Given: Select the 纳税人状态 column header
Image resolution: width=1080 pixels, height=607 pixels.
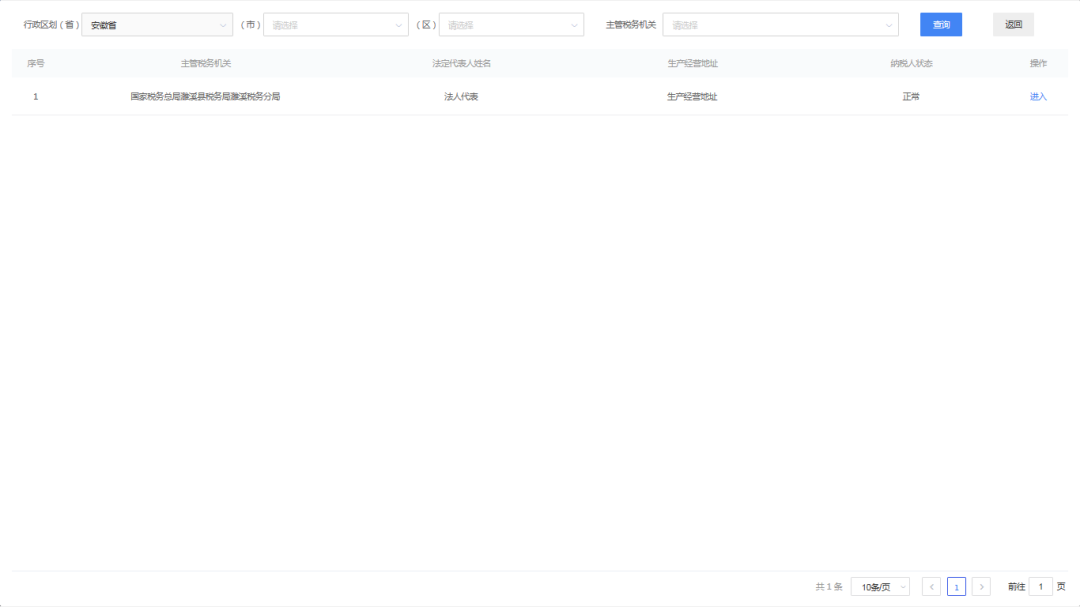Looking at the screenshot, I should pos(911,63).
